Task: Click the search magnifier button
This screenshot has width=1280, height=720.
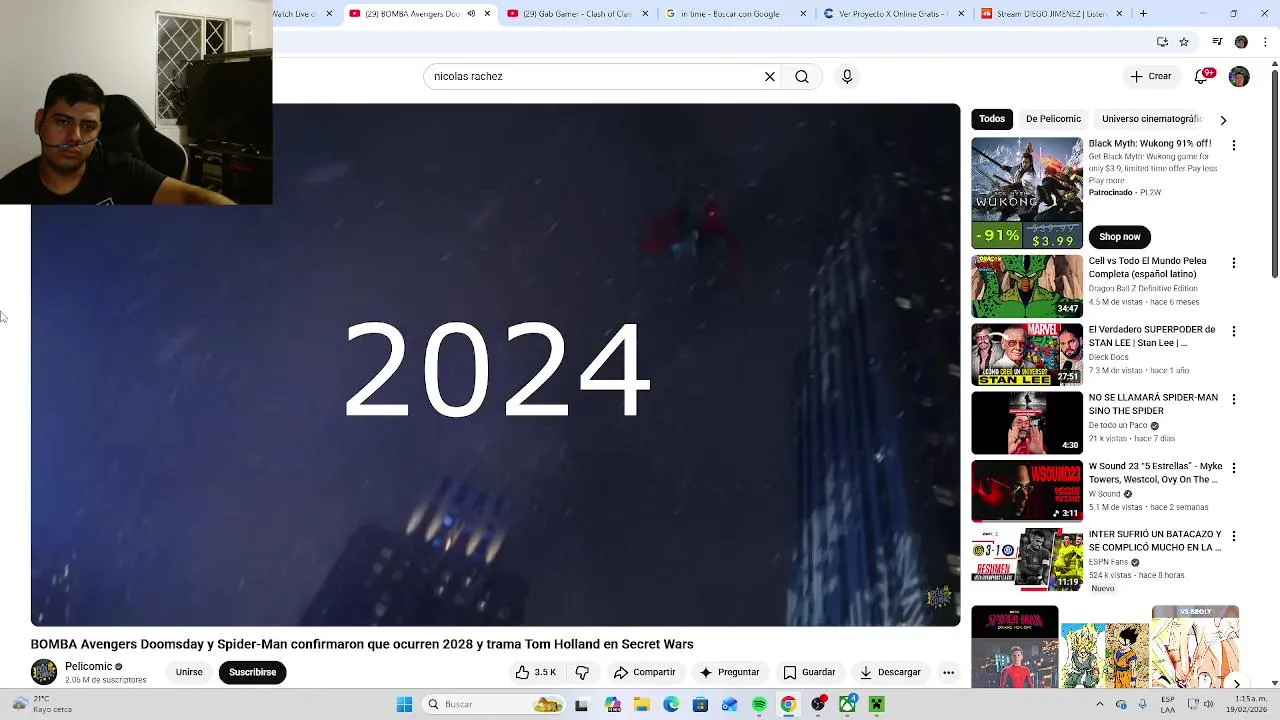Action: tap(802, 76)
